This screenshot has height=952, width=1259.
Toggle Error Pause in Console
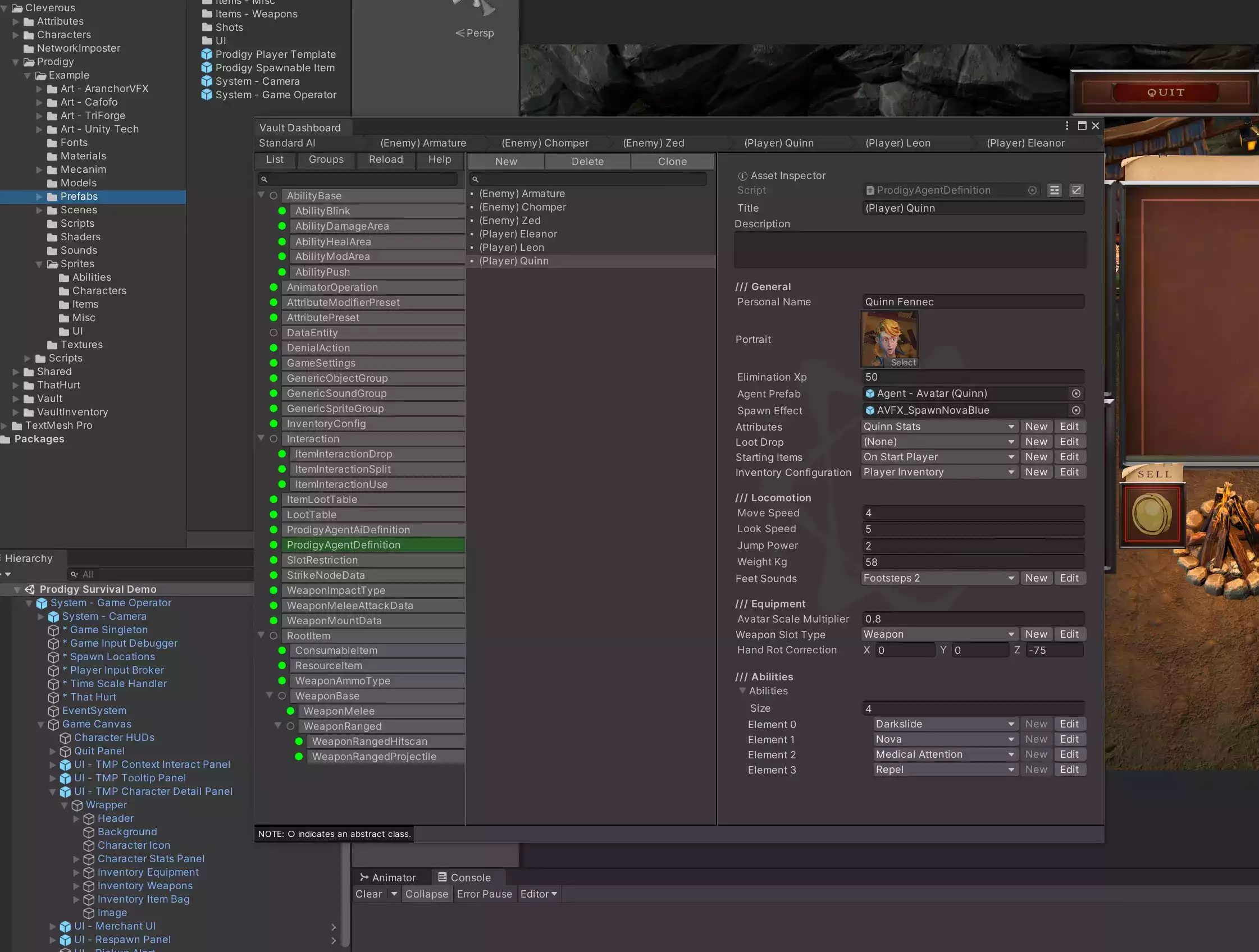click(x=484, y=894)
